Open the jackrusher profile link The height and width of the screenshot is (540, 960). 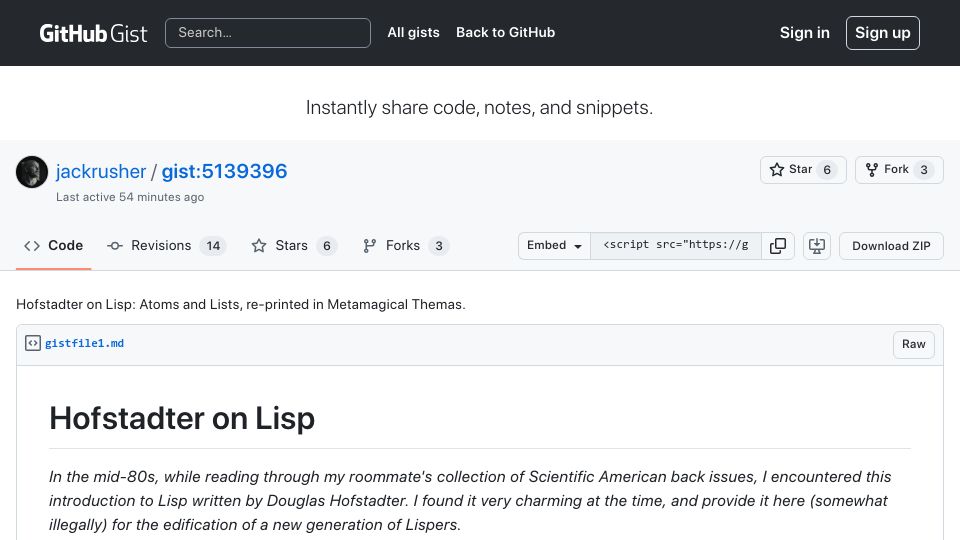[101, 171]
